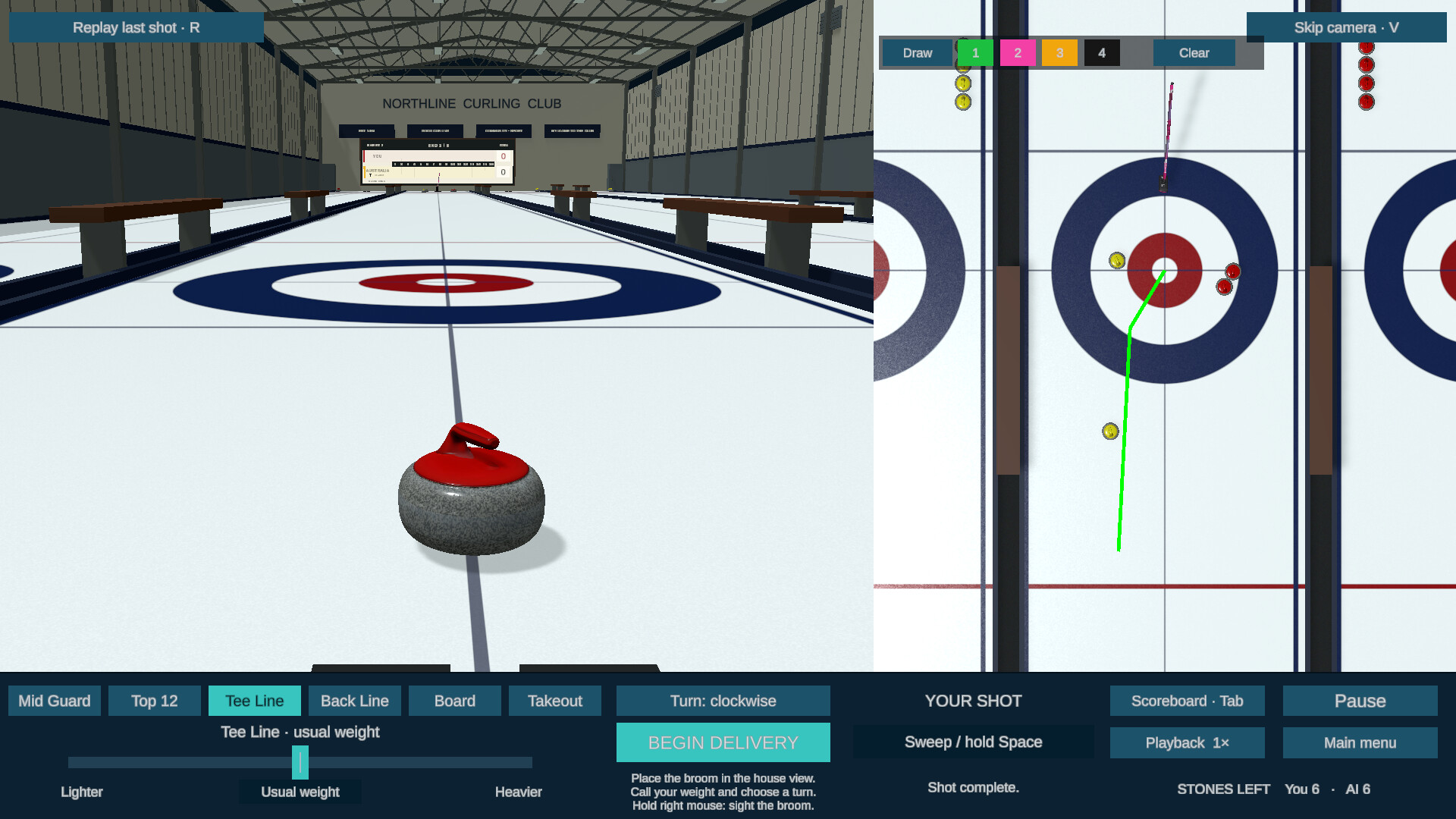This screenshot has width=1456, height=819.
Task: Toggle Turn: clockwise rotation
Action: point(723,701)
